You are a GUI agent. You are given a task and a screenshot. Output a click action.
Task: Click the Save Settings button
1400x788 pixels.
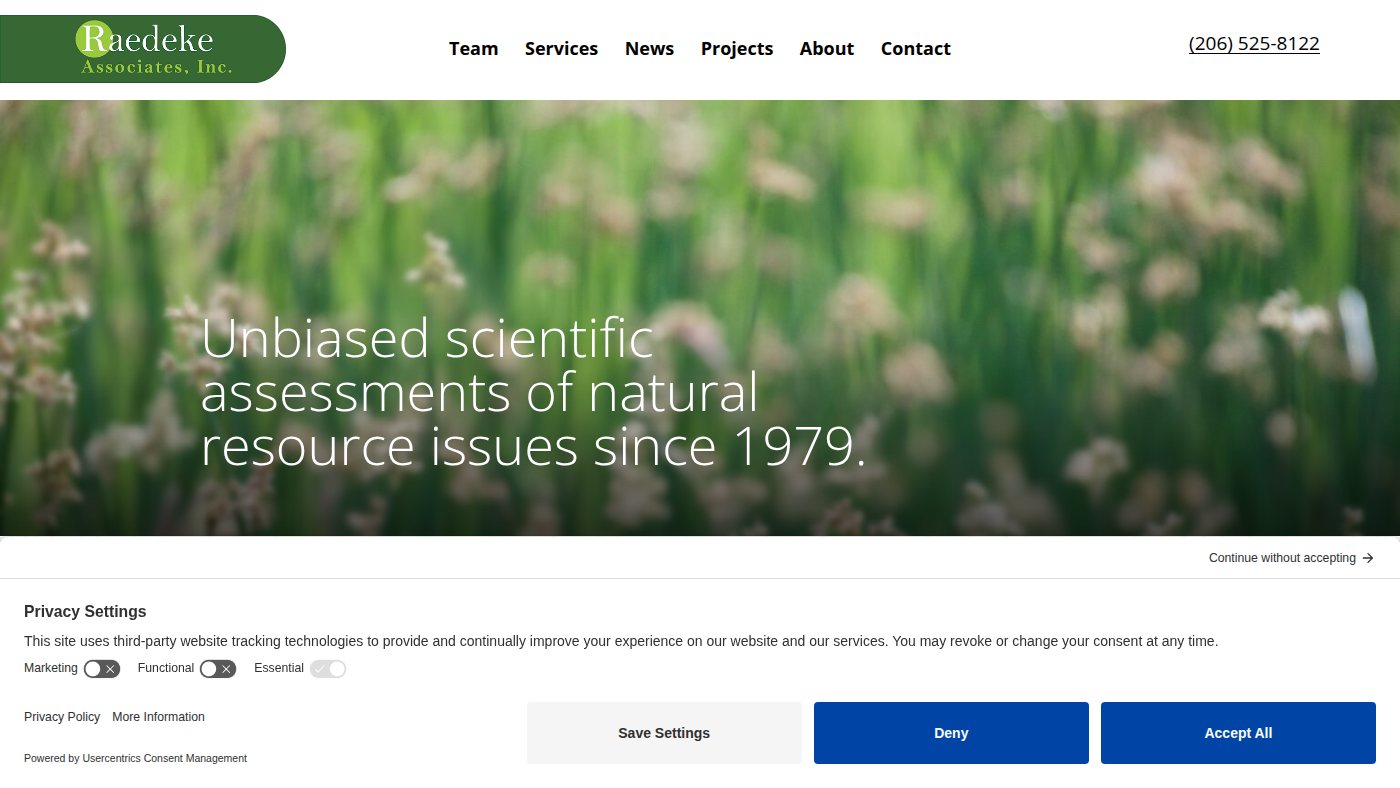coord(664,733)
